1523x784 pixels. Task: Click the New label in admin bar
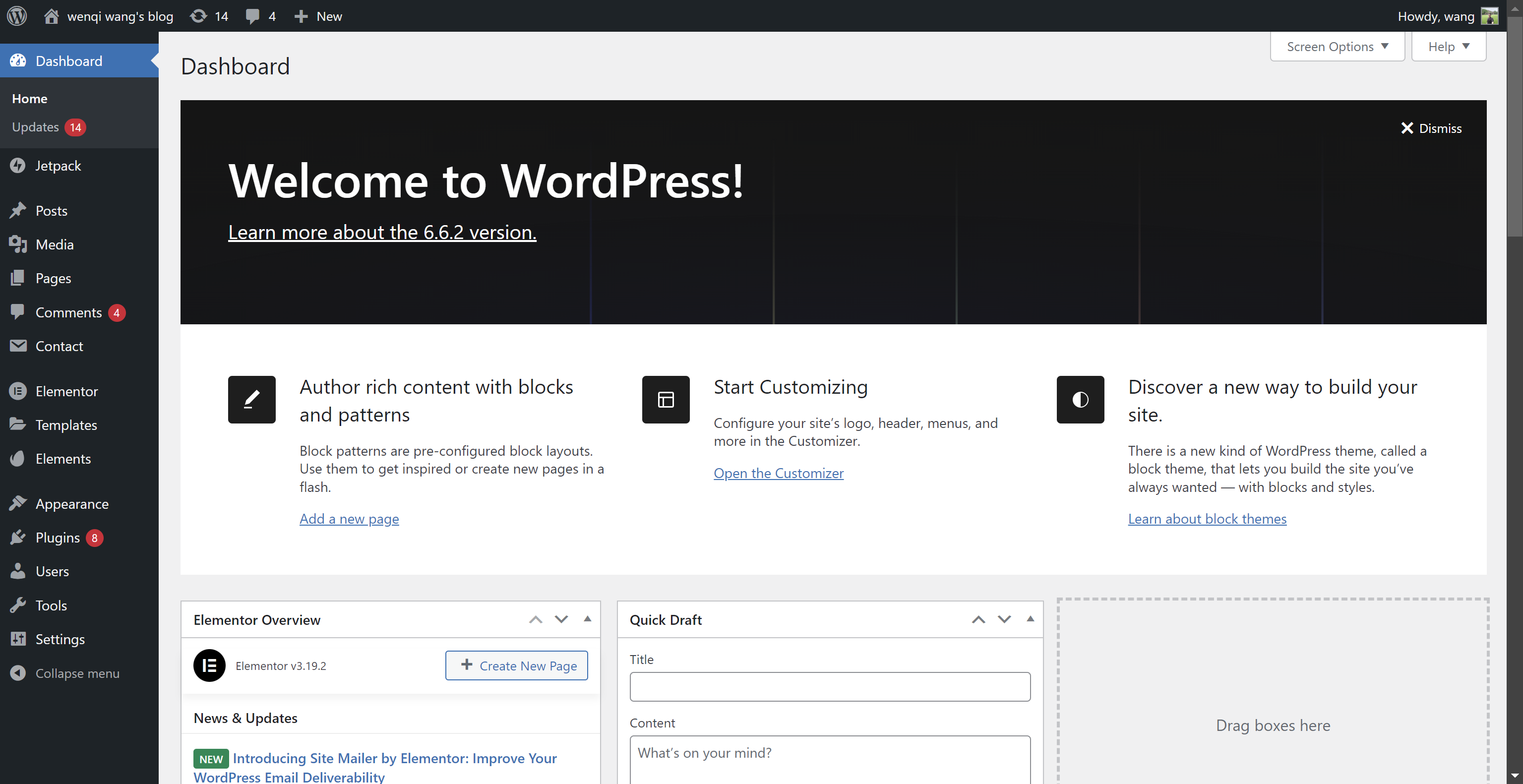click(x=329, y=16)
